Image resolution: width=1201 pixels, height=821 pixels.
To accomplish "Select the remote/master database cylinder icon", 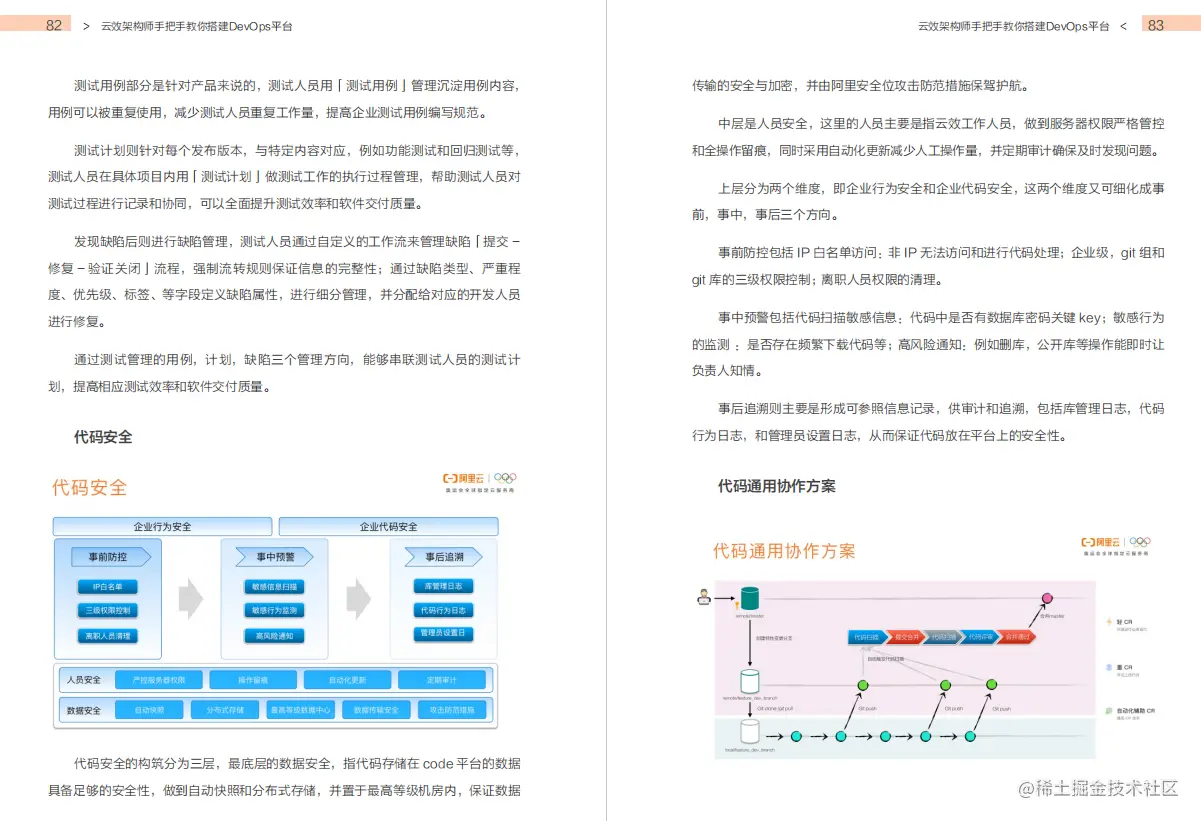I will pyautogui.click(x=750, y=598).
